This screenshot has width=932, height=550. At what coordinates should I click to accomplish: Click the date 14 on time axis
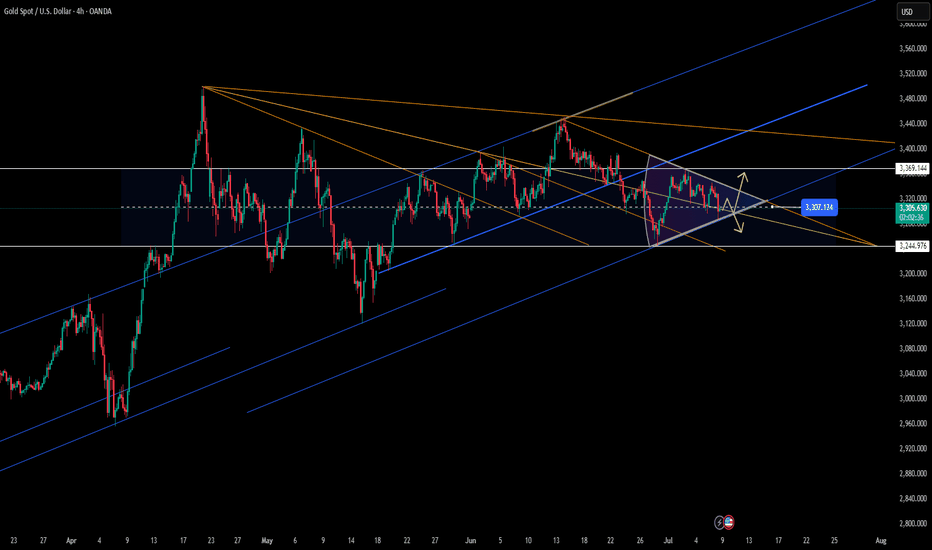pyautogui.click(x=351, y=540)
